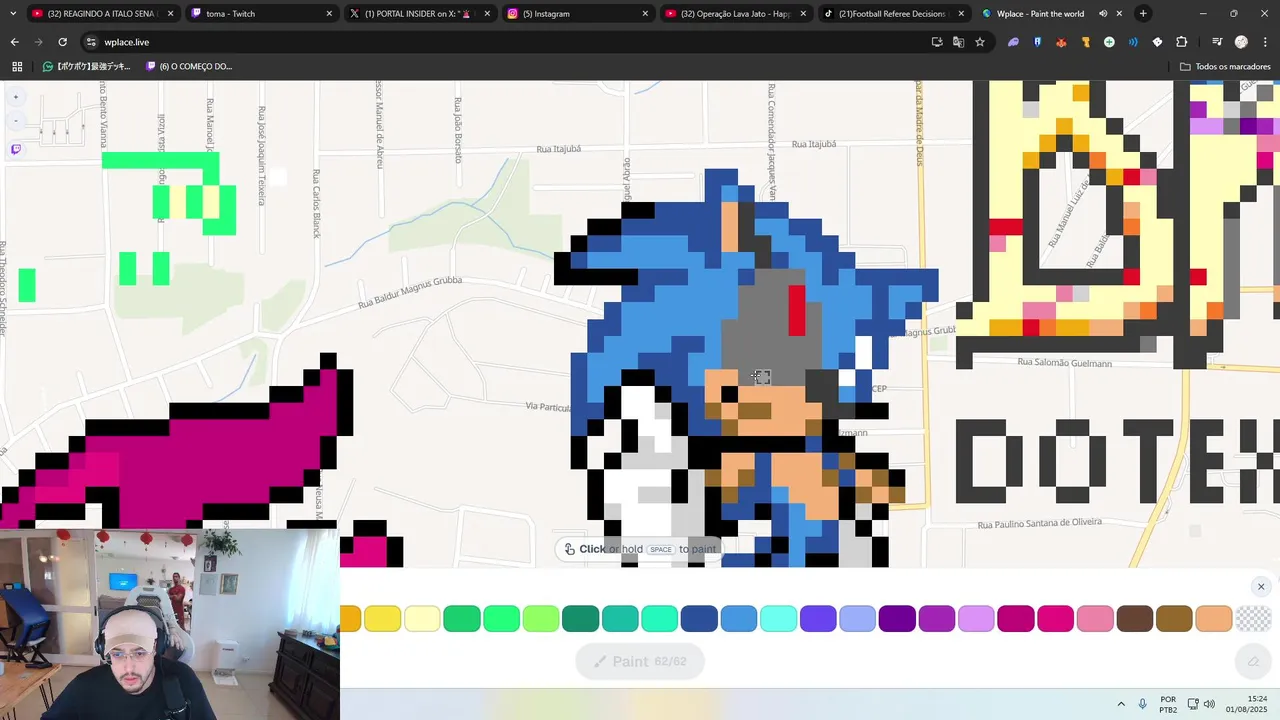
Task: Open O COMEÇO DO... bookmark
Action: coord(189,66)
